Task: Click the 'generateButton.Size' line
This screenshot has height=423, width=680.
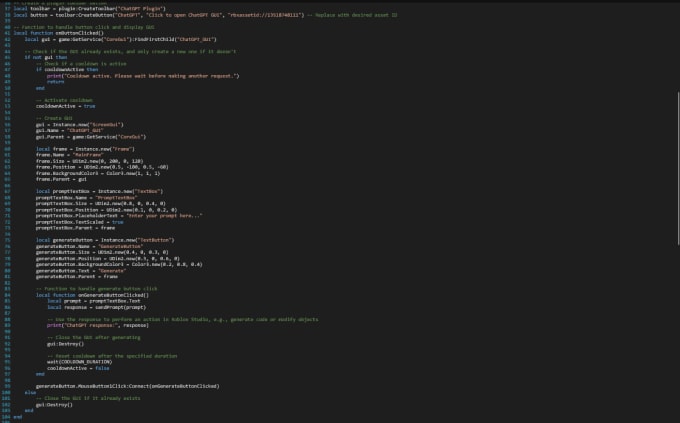Action: coord(102,252)
